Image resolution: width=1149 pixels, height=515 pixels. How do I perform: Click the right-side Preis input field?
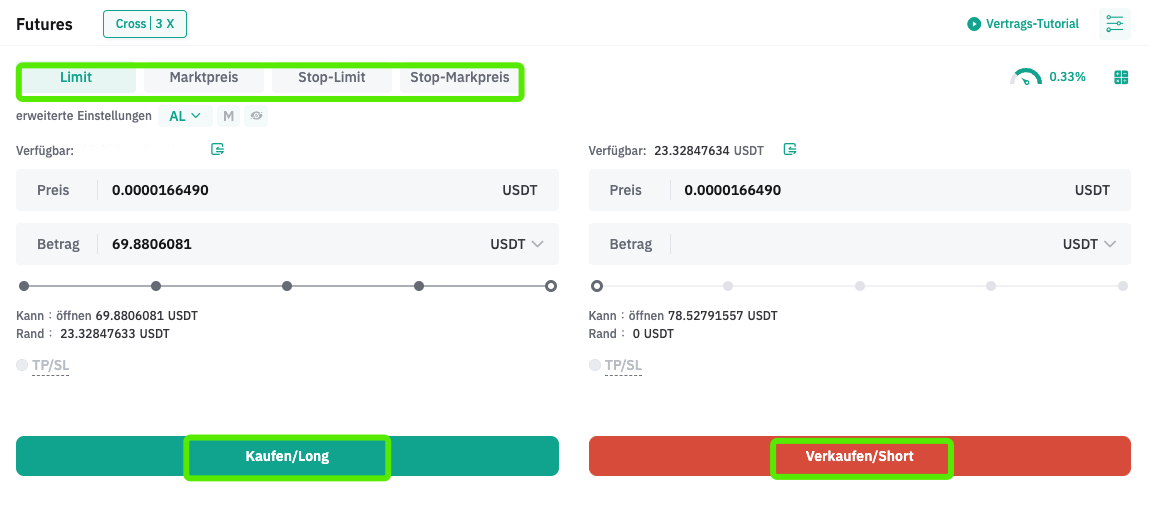(x=860, y=190)
